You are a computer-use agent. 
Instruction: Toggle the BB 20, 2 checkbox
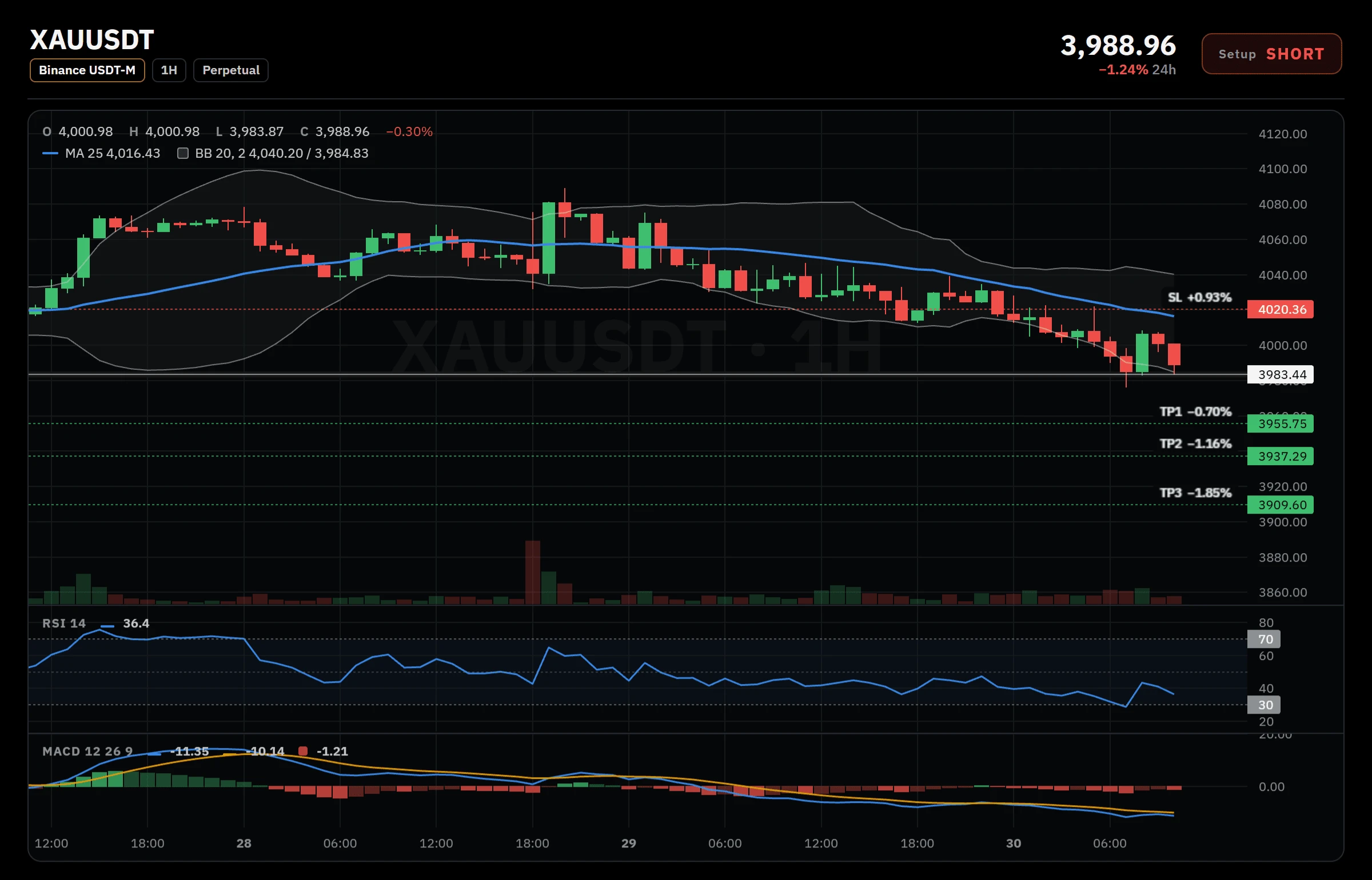(x=183, y=153)
